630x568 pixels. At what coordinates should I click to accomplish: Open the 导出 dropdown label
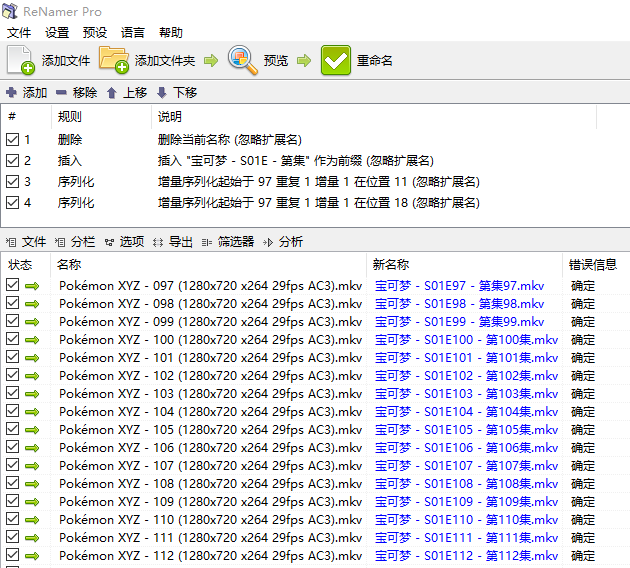pyautogui.click(x=181, y=242)
